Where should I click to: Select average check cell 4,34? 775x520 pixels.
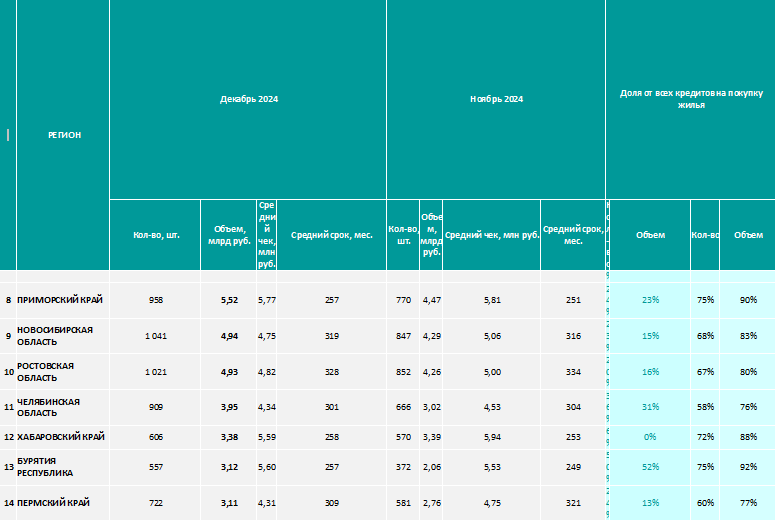(x=266, y=407)
